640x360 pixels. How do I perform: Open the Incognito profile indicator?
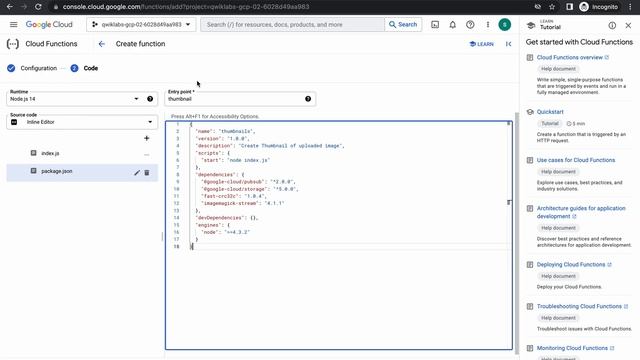[599, 7]
